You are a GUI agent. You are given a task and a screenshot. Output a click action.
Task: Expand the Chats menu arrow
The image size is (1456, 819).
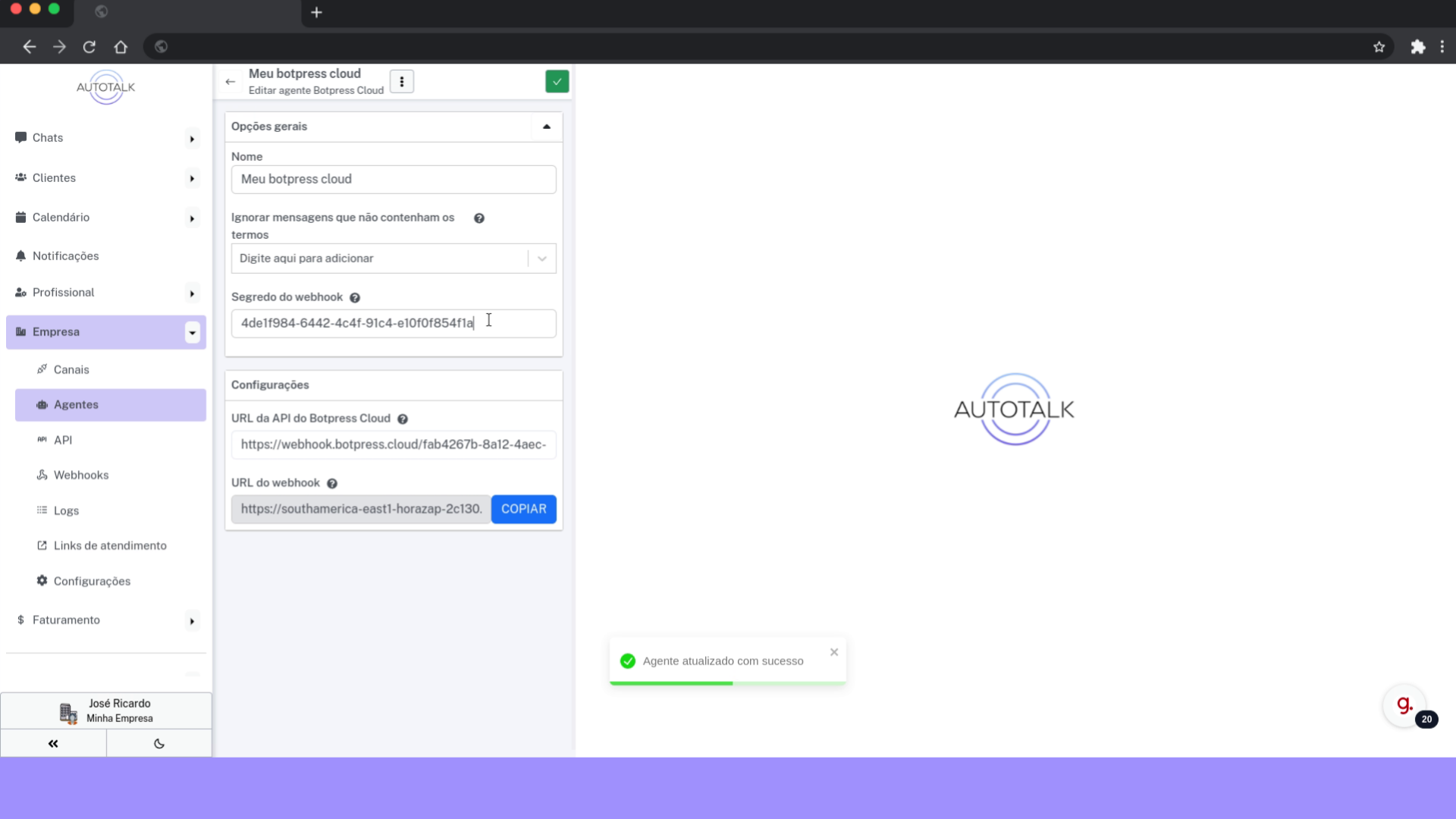[x=193, y=139]
